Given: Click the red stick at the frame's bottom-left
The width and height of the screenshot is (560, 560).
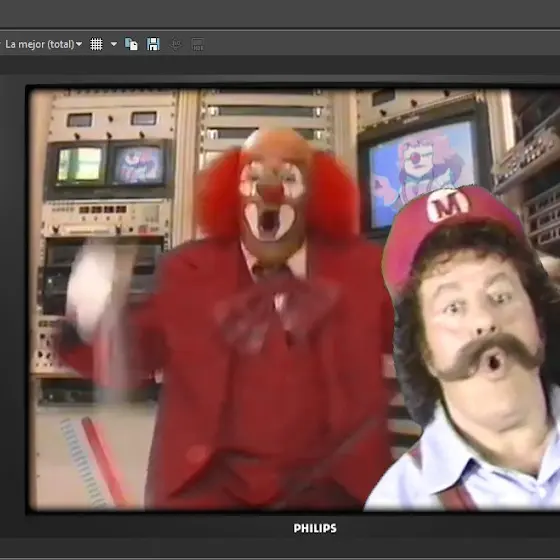Looking at the screenshot, I should [104, 462].
